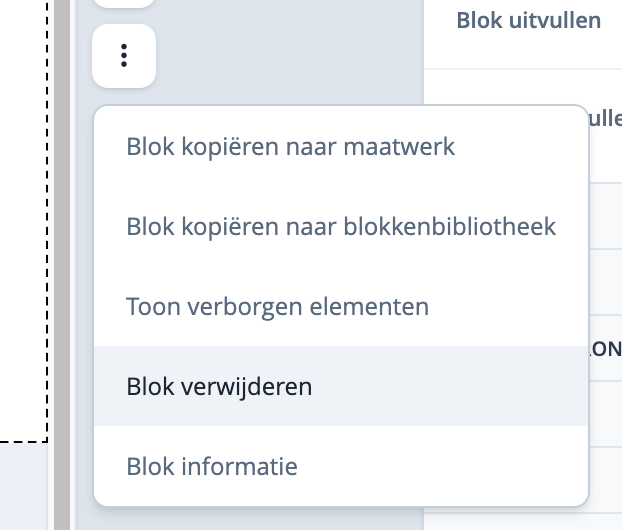
Task: Click the 'Blok uitvullen' setting row
Action: point(528,20)
